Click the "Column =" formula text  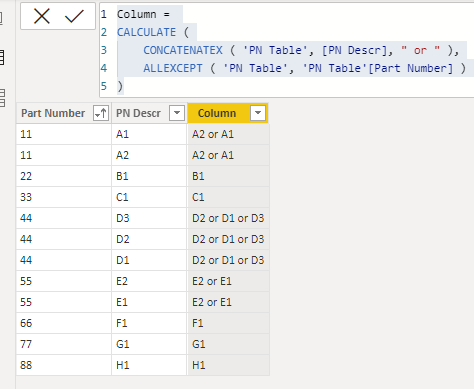143,14
